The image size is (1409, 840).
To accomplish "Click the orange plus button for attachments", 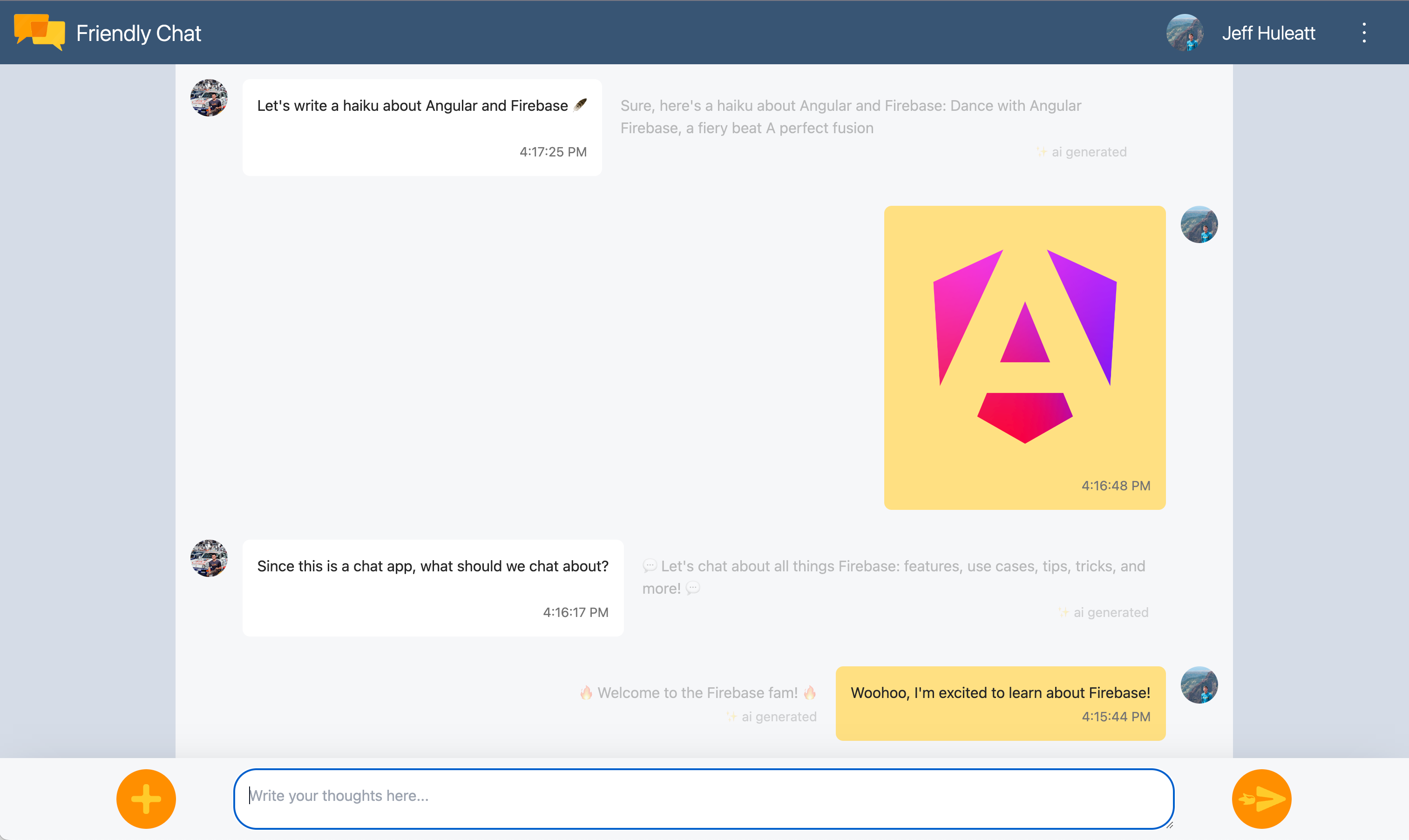I will tap(146, 797).
